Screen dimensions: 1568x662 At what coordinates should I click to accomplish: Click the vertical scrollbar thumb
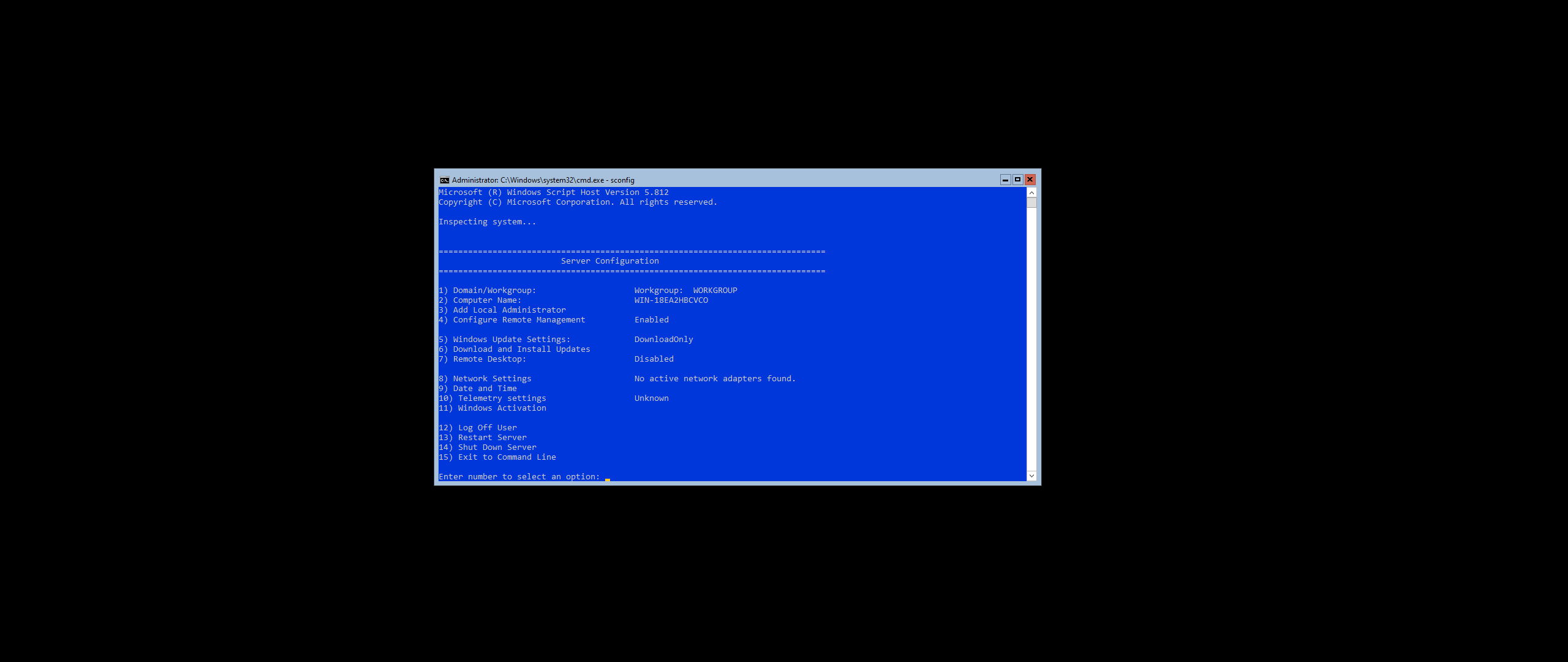[1031, 203]
